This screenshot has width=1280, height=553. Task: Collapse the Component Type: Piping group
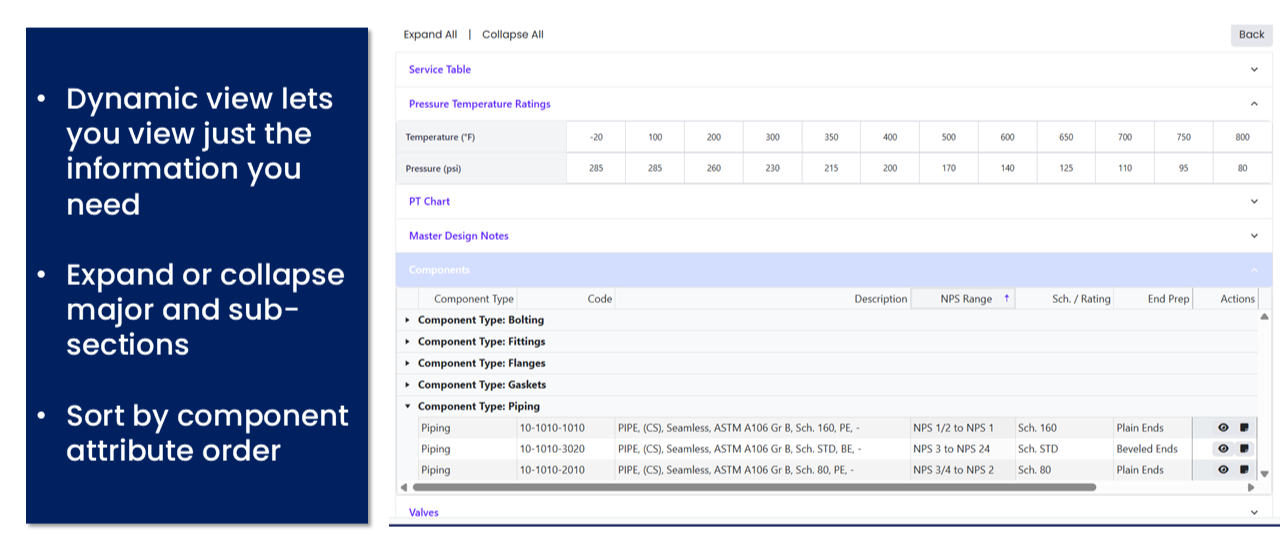coord(407,407)
